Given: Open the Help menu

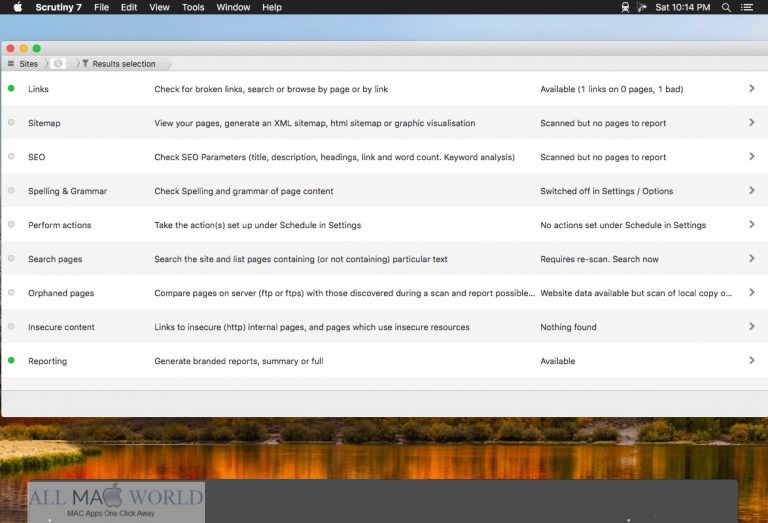Looking at the screenshot, I should pos(272,7).
